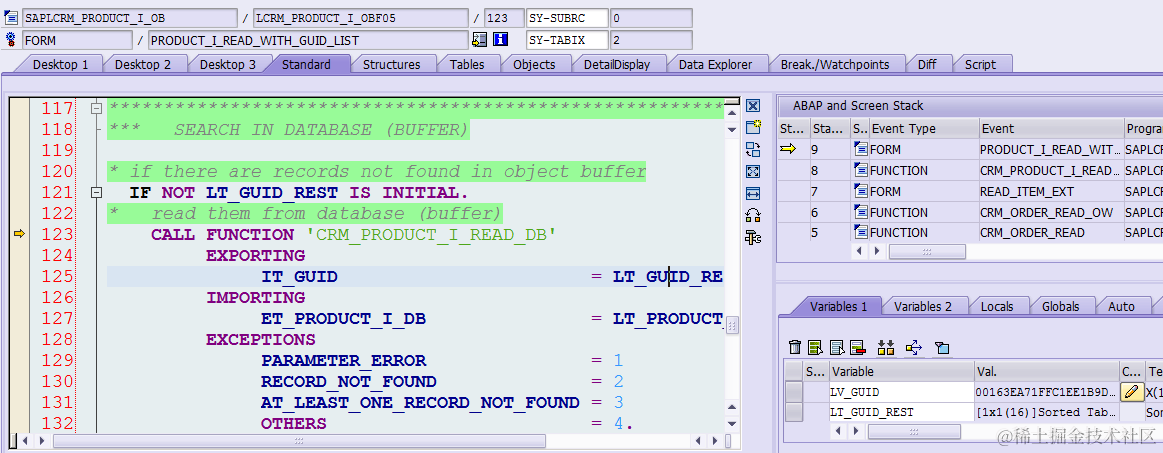This screenshot has height=453, width=1163.
Task: Open the Script tab
Action: tap(980, 65)
